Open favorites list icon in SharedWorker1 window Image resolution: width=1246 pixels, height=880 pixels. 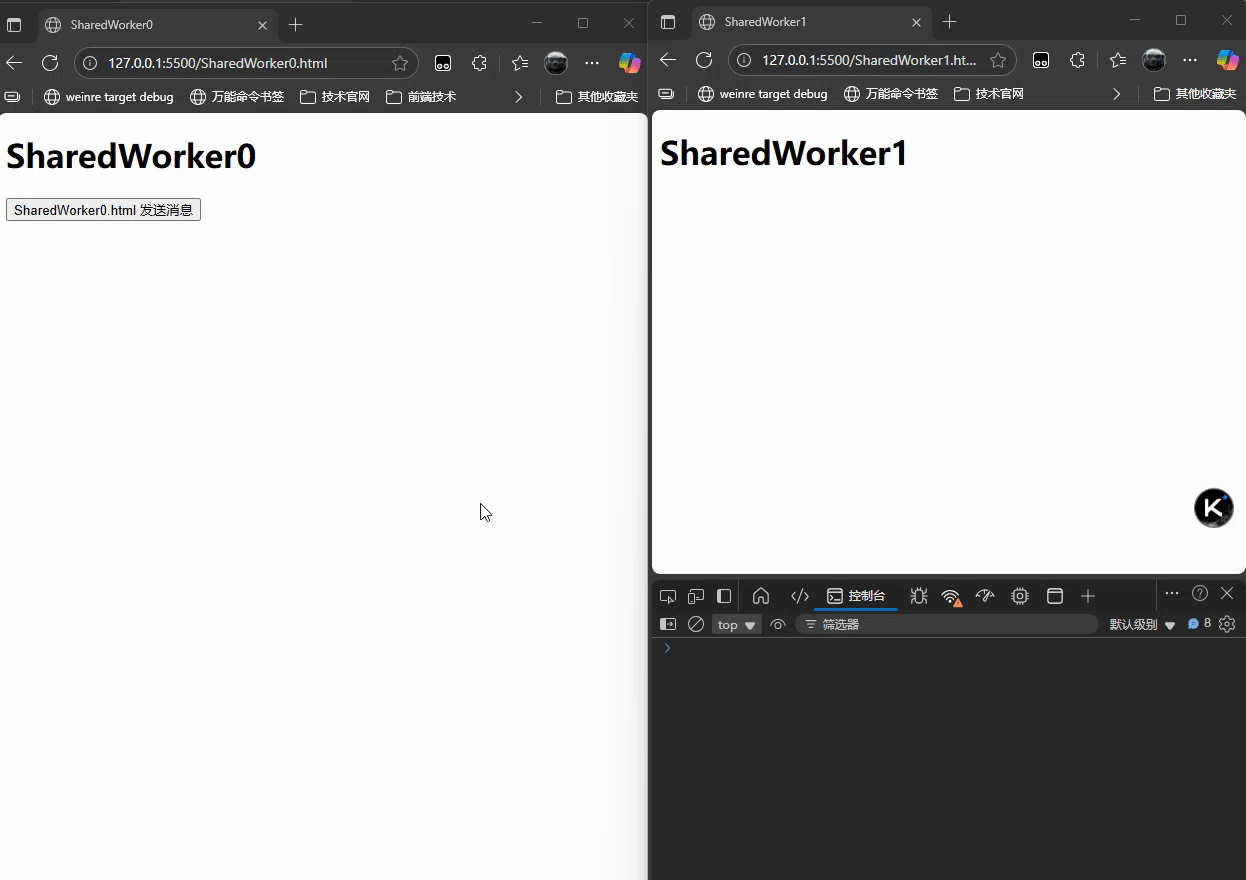[x=1118, y=60]
